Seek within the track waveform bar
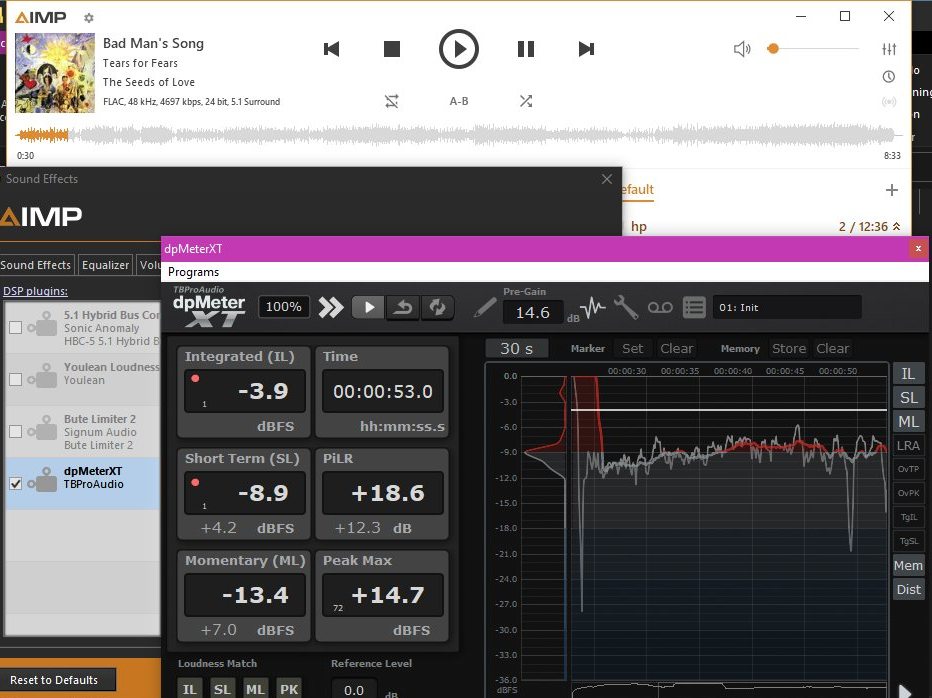932x698 pixels. pyautogui.click(x=458, y=136)
